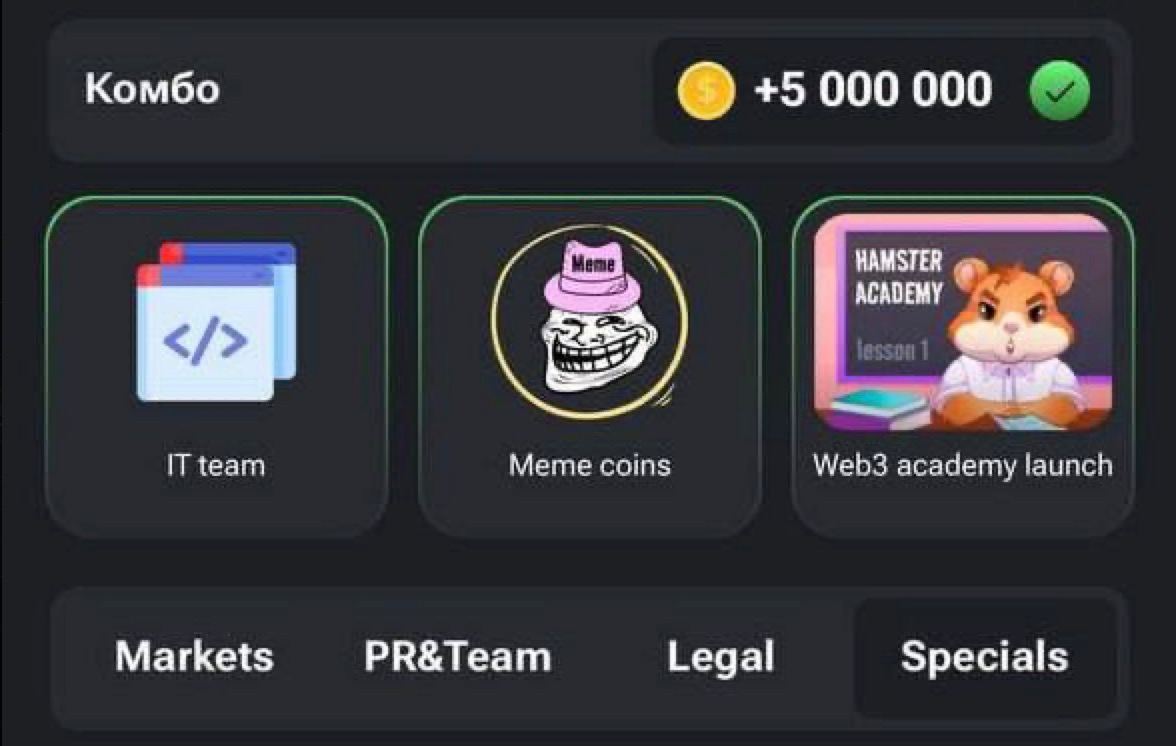The width and height of the screenshot is (1176, 746).
Task: Open the Meme coins card
Action: pos(590,367)
